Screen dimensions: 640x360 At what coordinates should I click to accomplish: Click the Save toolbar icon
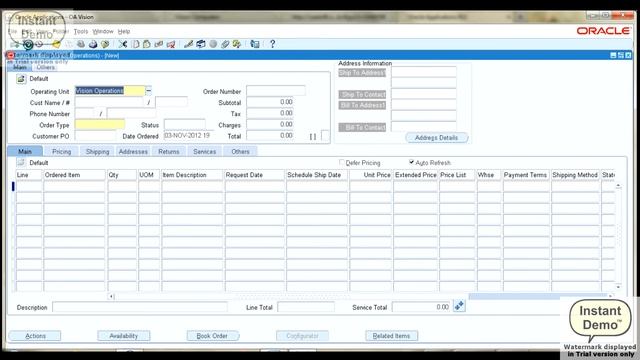pos(56,44)
